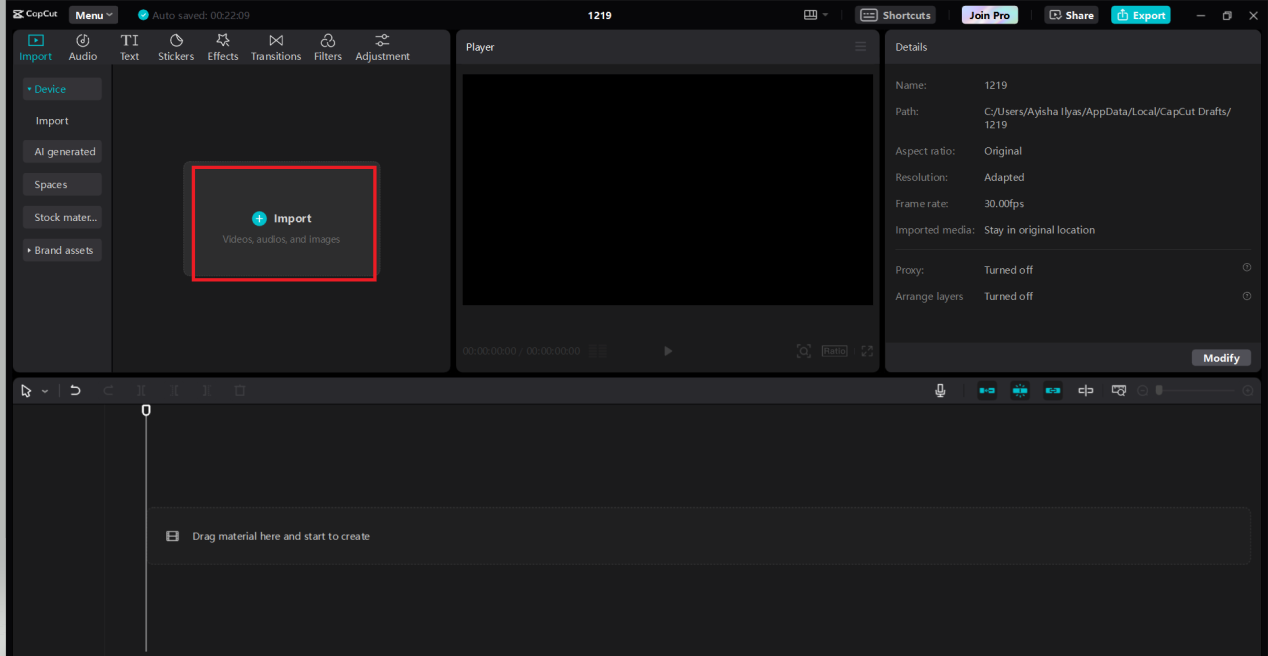Open the Audio tab
This screenshot has height=656, width=1268.
tap(83, 47)
